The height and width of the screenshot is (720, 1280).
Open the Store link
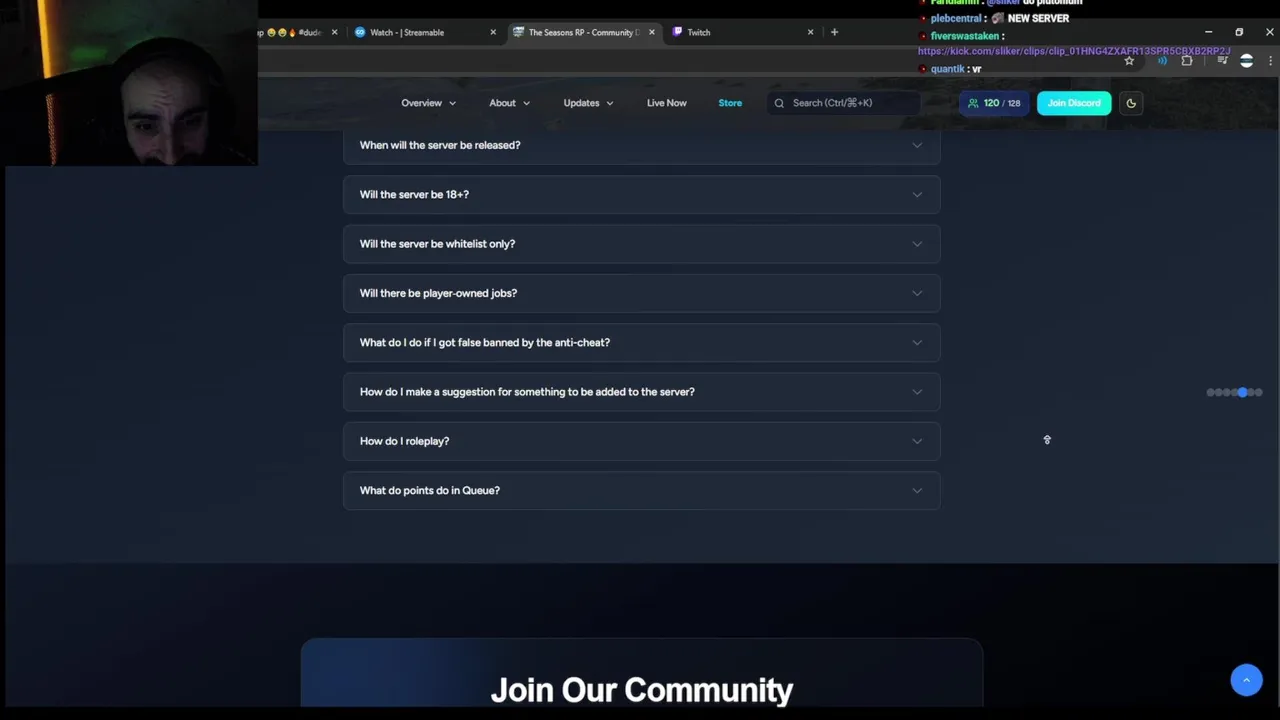tap(730, 103)
